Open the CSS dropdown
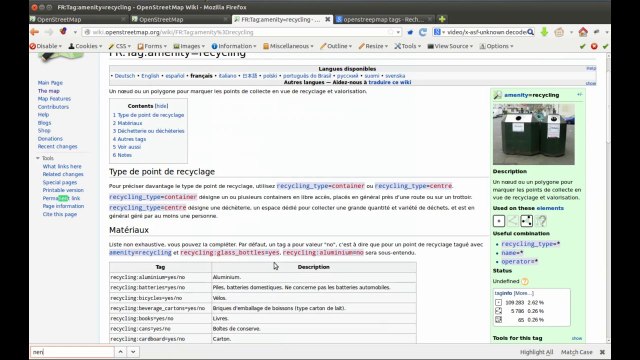 [x=119, y=46]
